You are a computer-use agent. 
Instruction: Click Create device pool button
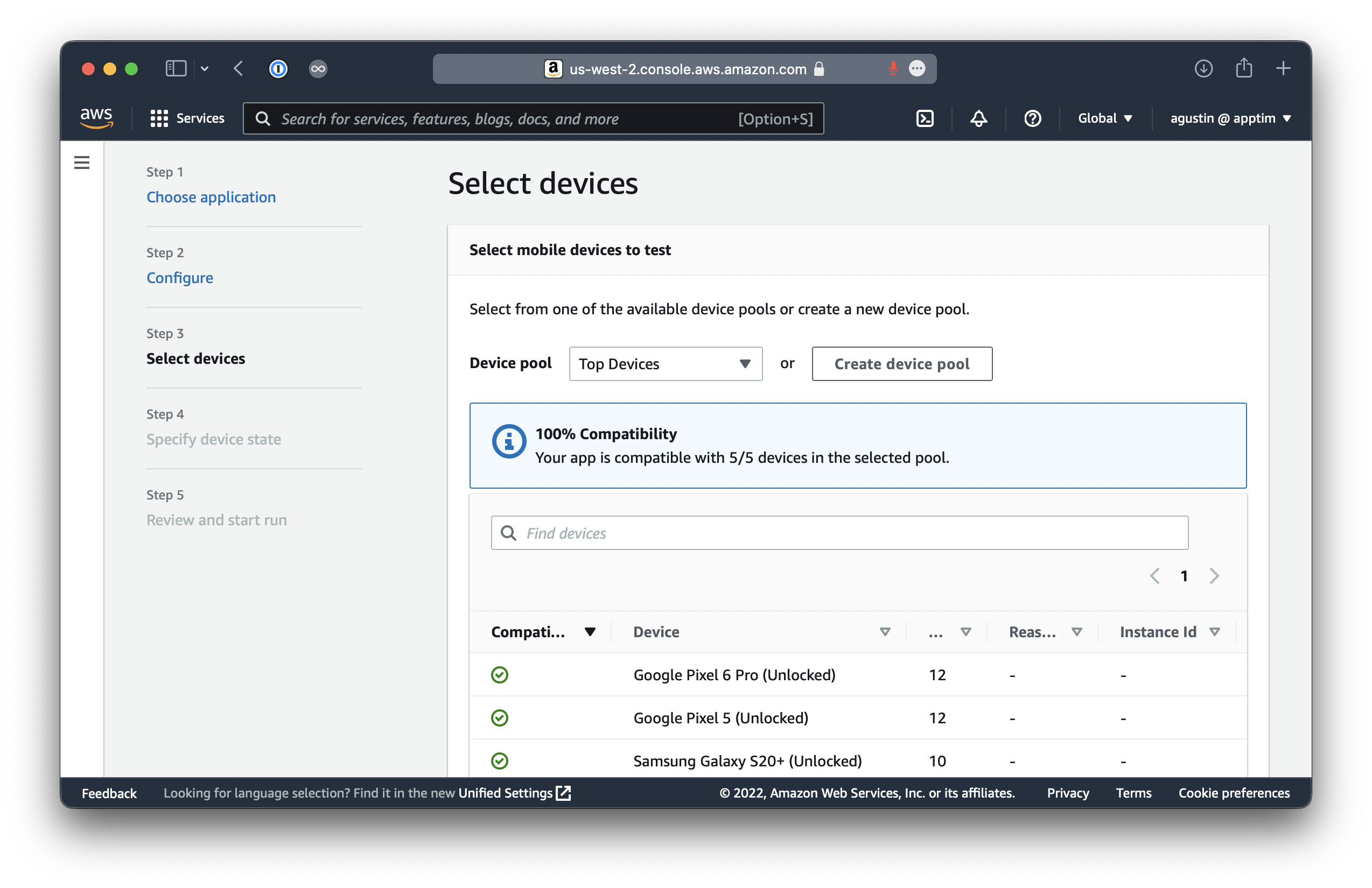tap(901, 364)
